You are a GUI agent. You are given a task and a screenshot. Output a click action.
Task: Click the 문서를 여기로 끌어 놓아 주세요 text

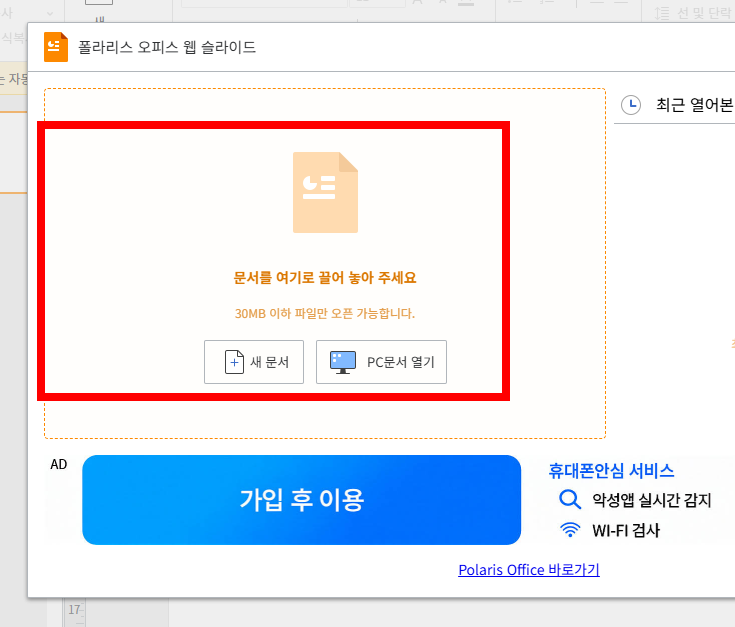point(325,277)
